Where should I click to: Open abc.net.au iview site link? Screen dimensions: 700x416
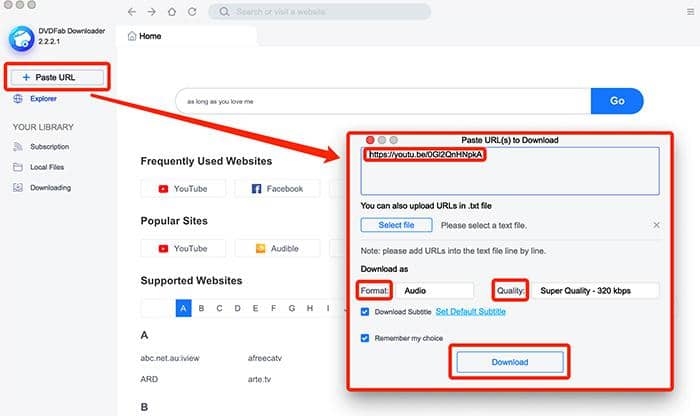[x=170, y=358]
